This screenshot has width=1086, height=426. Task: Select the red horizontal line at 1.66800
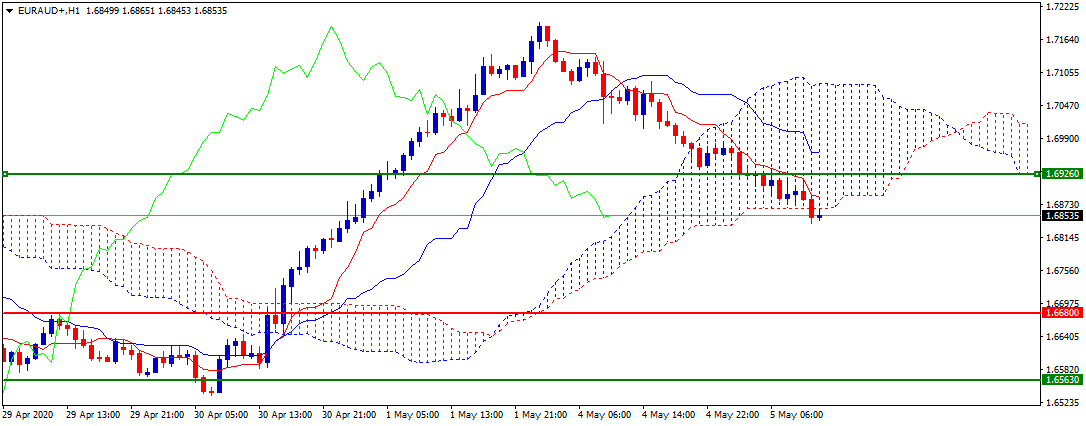point(519,313)
